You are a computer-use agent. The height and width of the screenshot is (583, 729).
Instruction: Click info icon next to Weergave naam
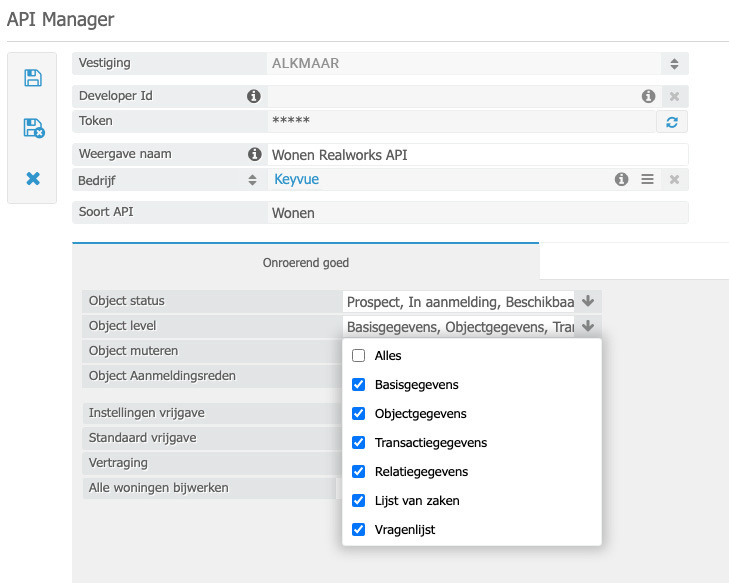click(x=254, y=154)
